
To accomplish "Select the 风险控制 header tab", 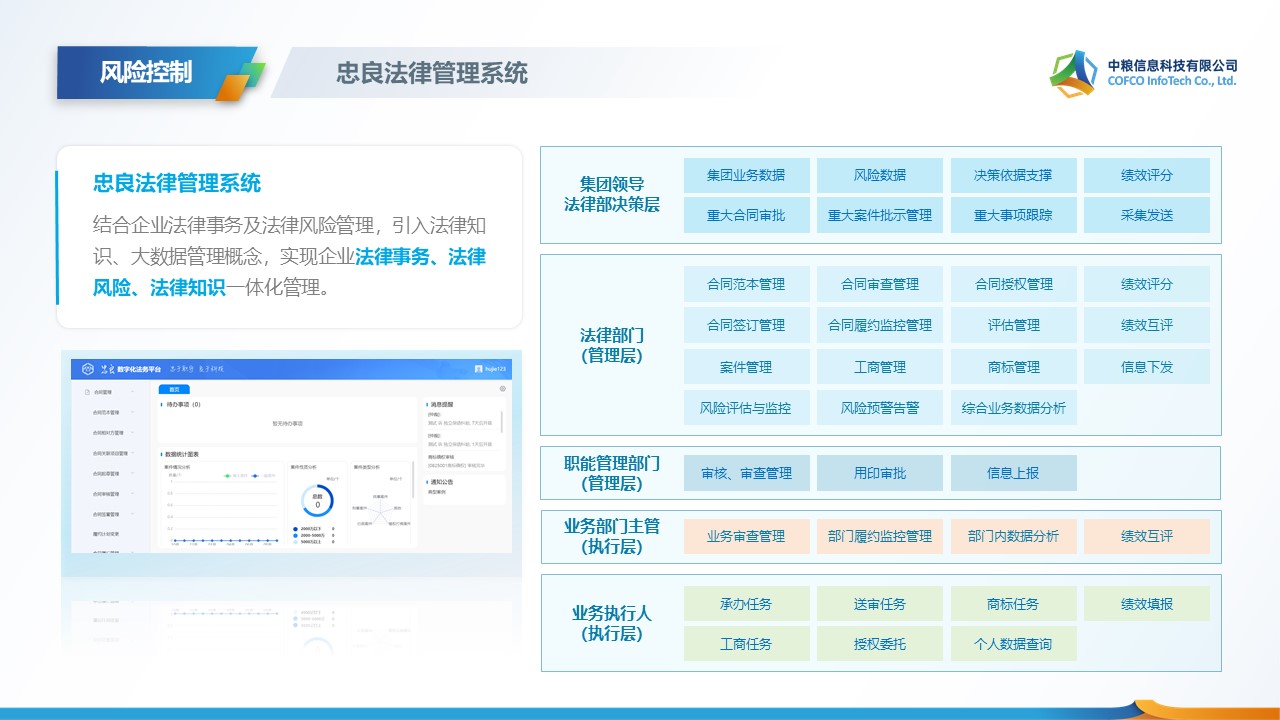I will coord(146,72).
